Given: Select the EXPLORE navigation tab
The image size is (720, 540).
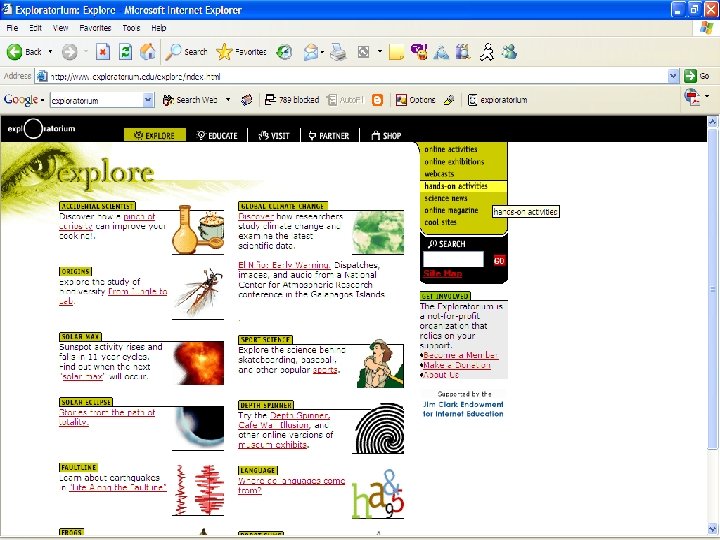Looking at the screenshot, I should pos(155,135).
